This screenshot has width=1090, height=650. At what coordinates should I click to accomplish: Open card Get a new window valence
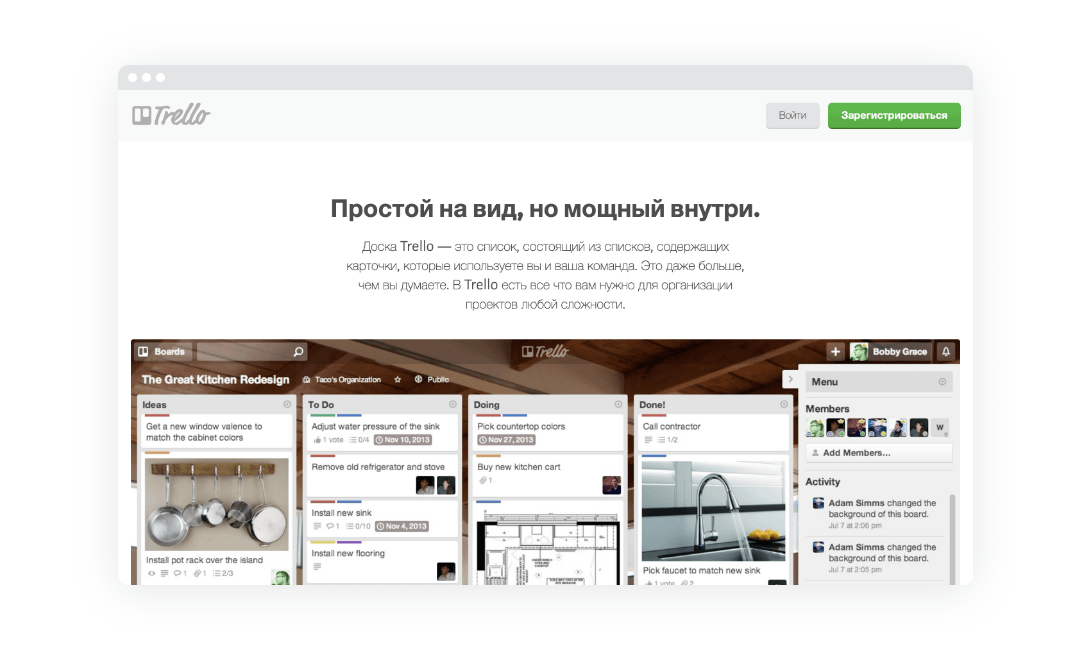pyautogui.click(x=215, y=432)
